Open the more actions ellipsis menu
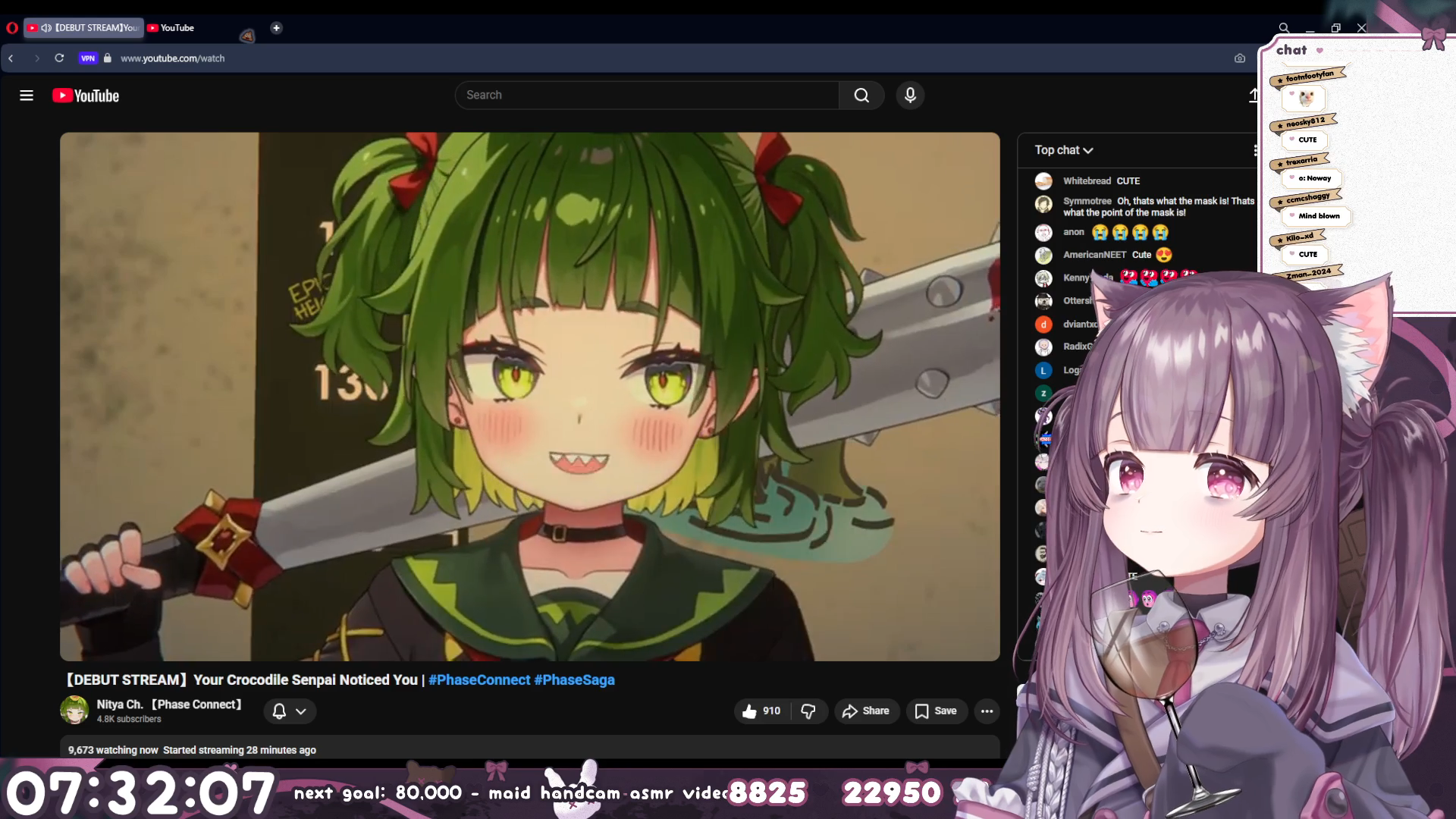The width and height of the screenshot is (1456, 819). coord(987,711)
